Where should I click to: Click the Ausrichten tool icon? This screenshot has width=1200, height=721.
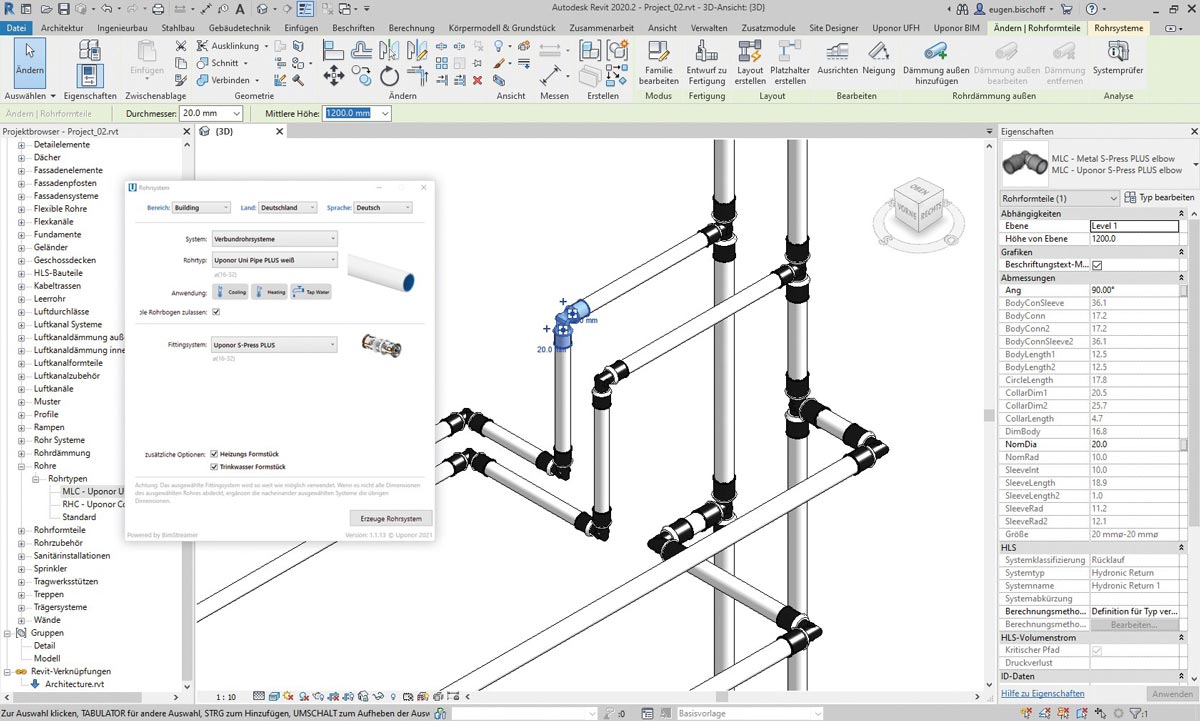coord(836,51)
